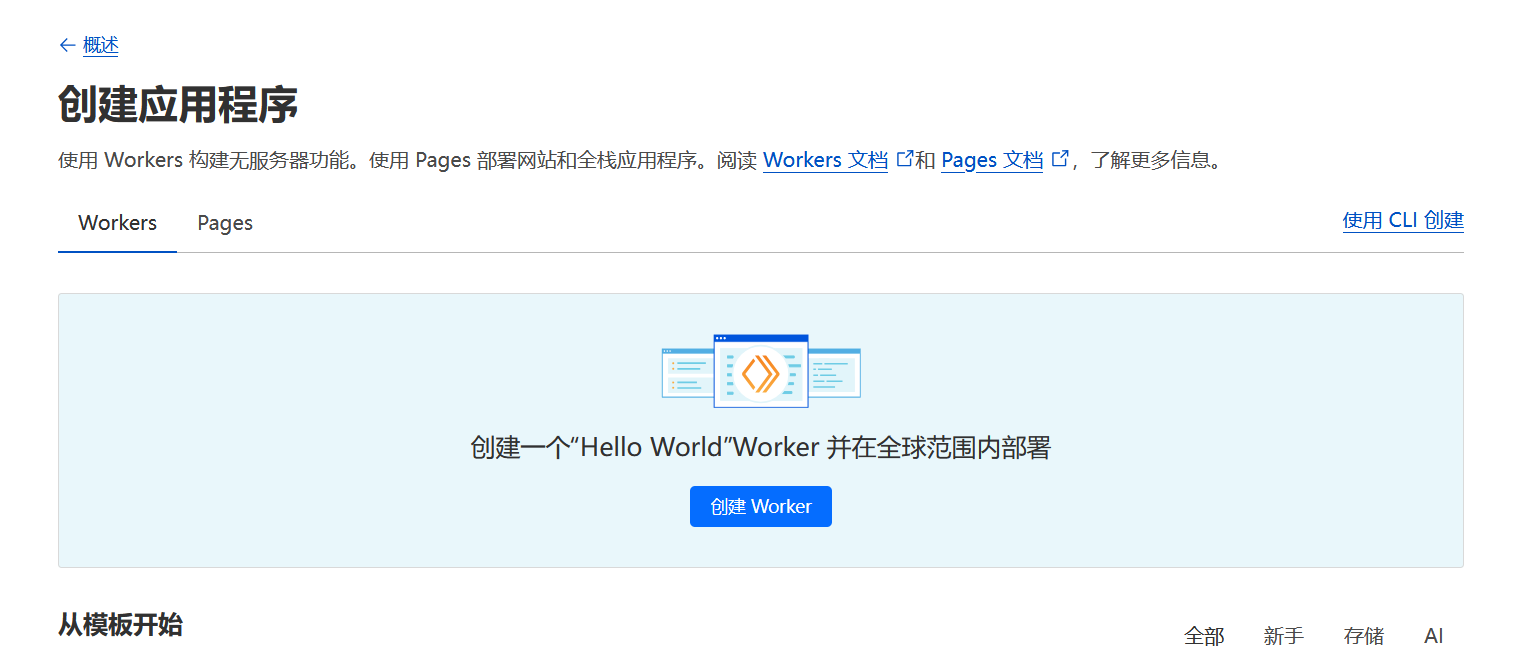The image size is (1533, 656).
Task: Click the 从模板开始 section heading
Action: click(120, 625)
